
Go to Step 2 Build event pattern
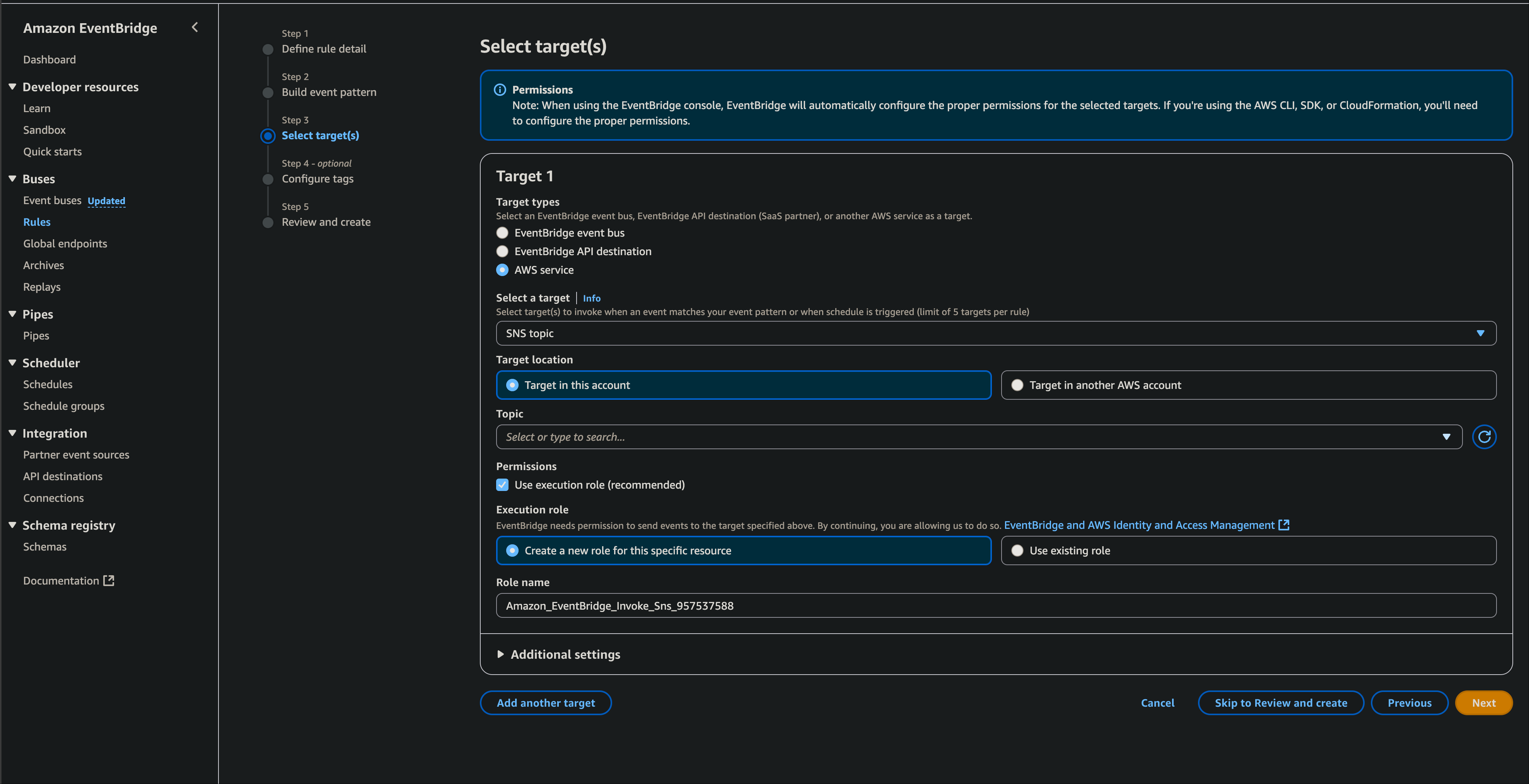(x=329, y=92)
